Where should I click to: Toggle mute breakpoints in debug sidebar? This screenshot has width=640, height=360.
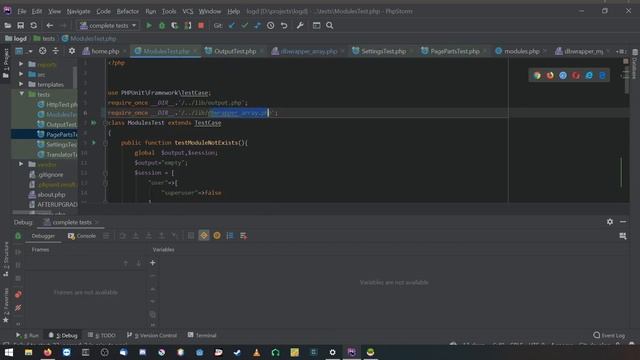[18, 308]
